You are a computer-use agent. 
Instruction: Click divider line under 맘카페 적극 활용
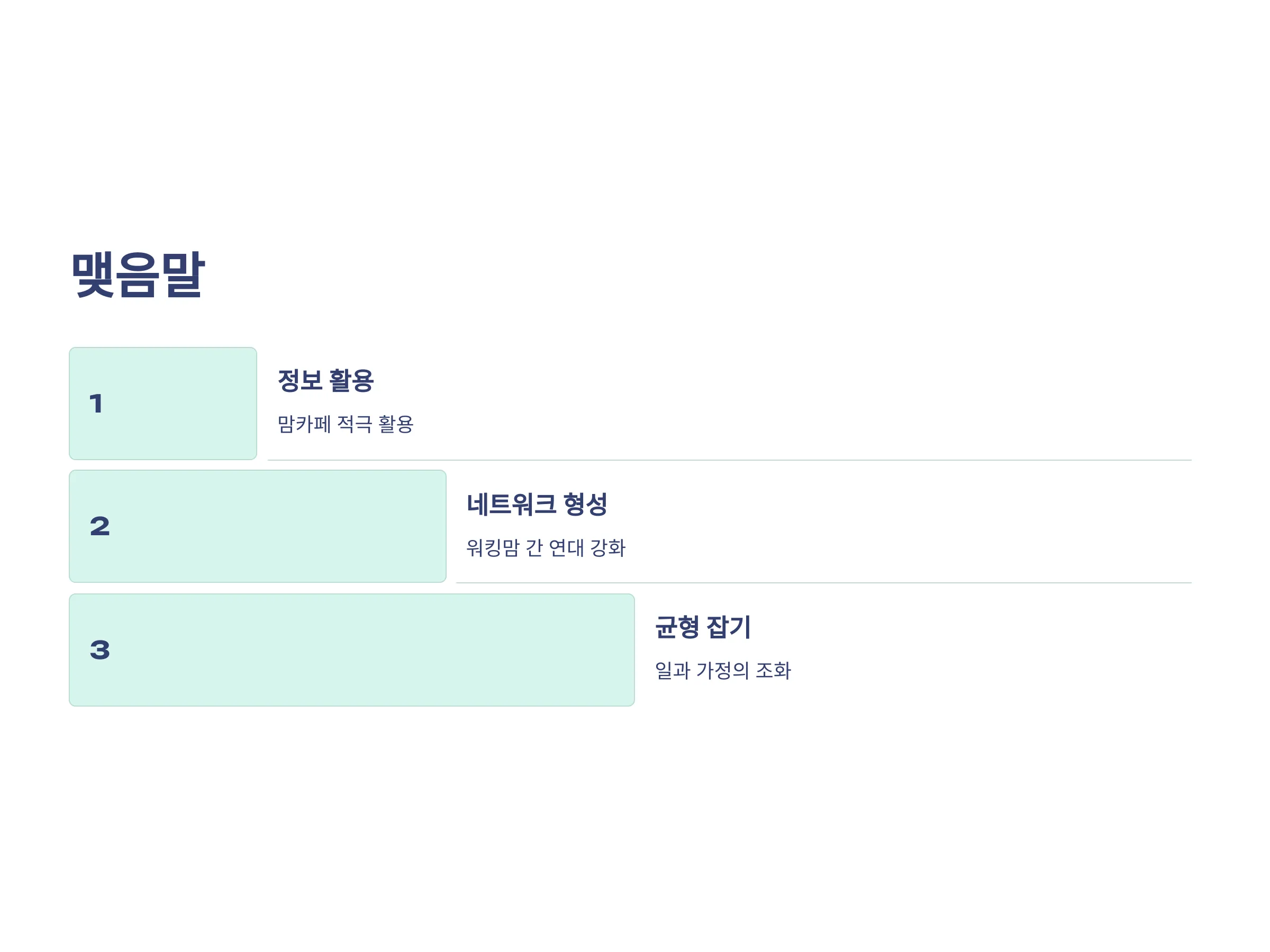coord(730,460)
